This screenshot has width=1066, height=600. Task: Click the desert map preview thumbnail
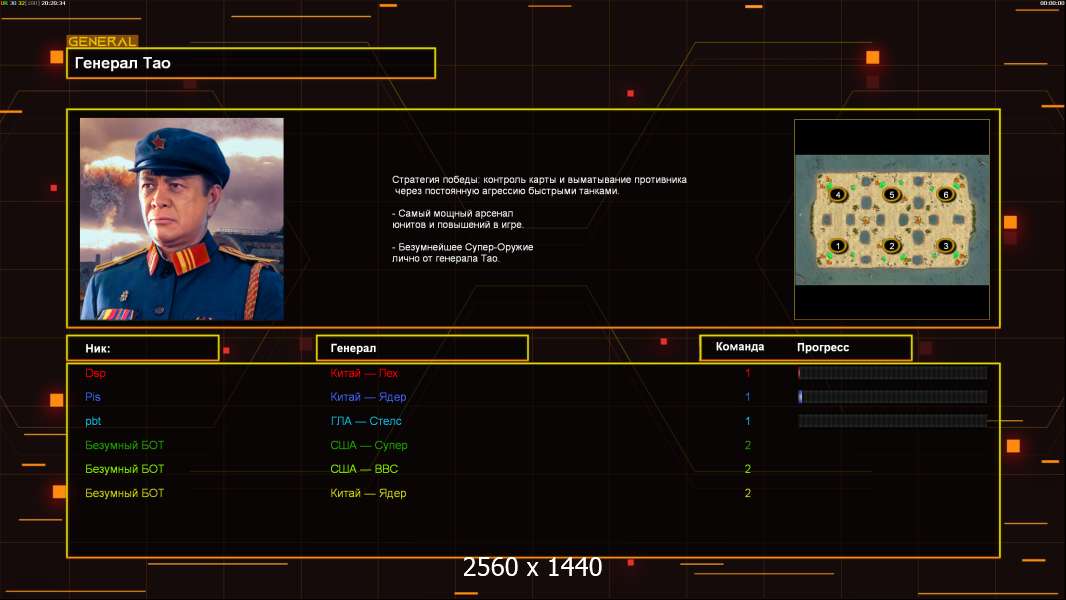pyautogui.click(x=892, y=219)
